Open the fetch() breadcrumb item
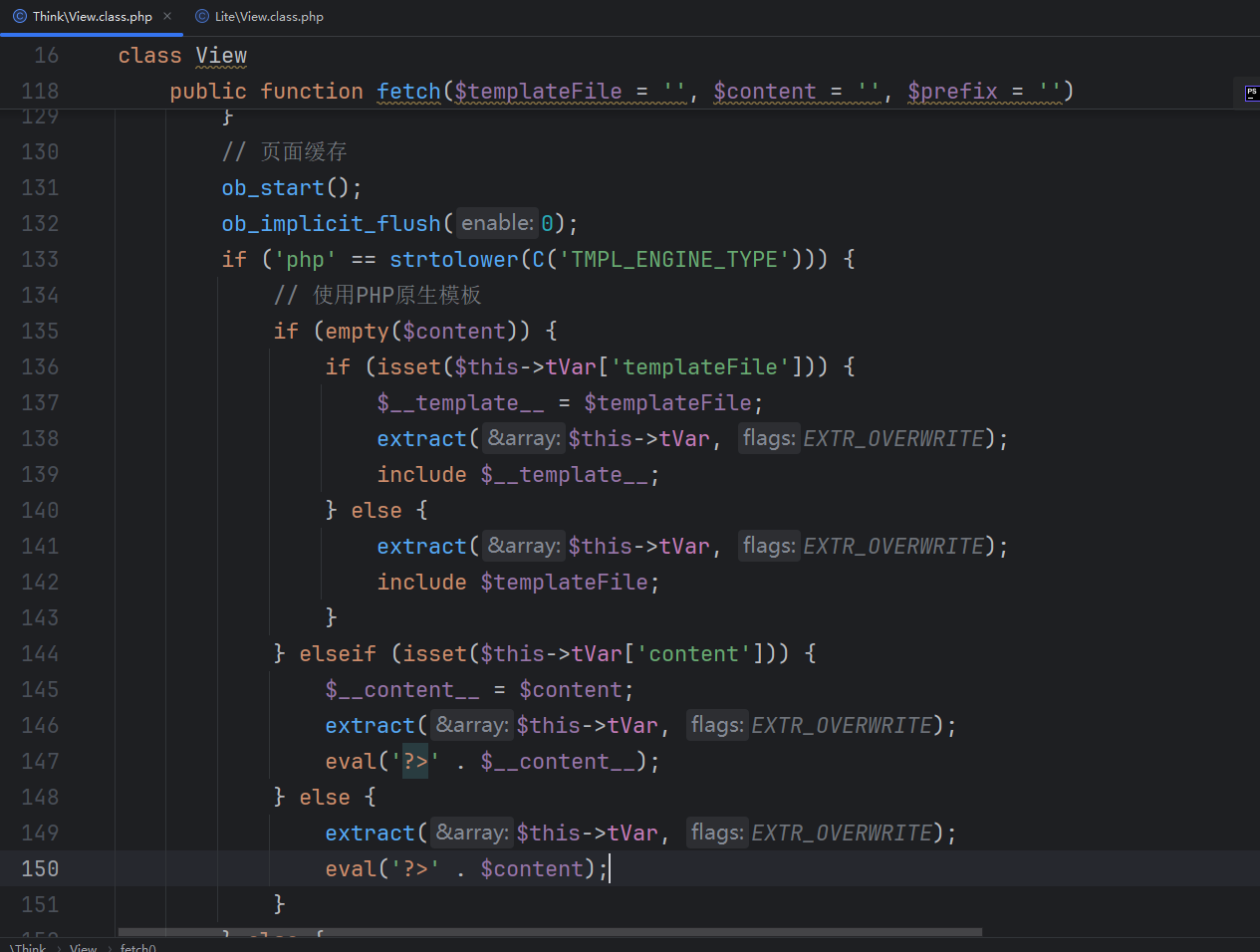Image resolution: width=1260 pixels, height=952 pixels. tap(137, 947)
